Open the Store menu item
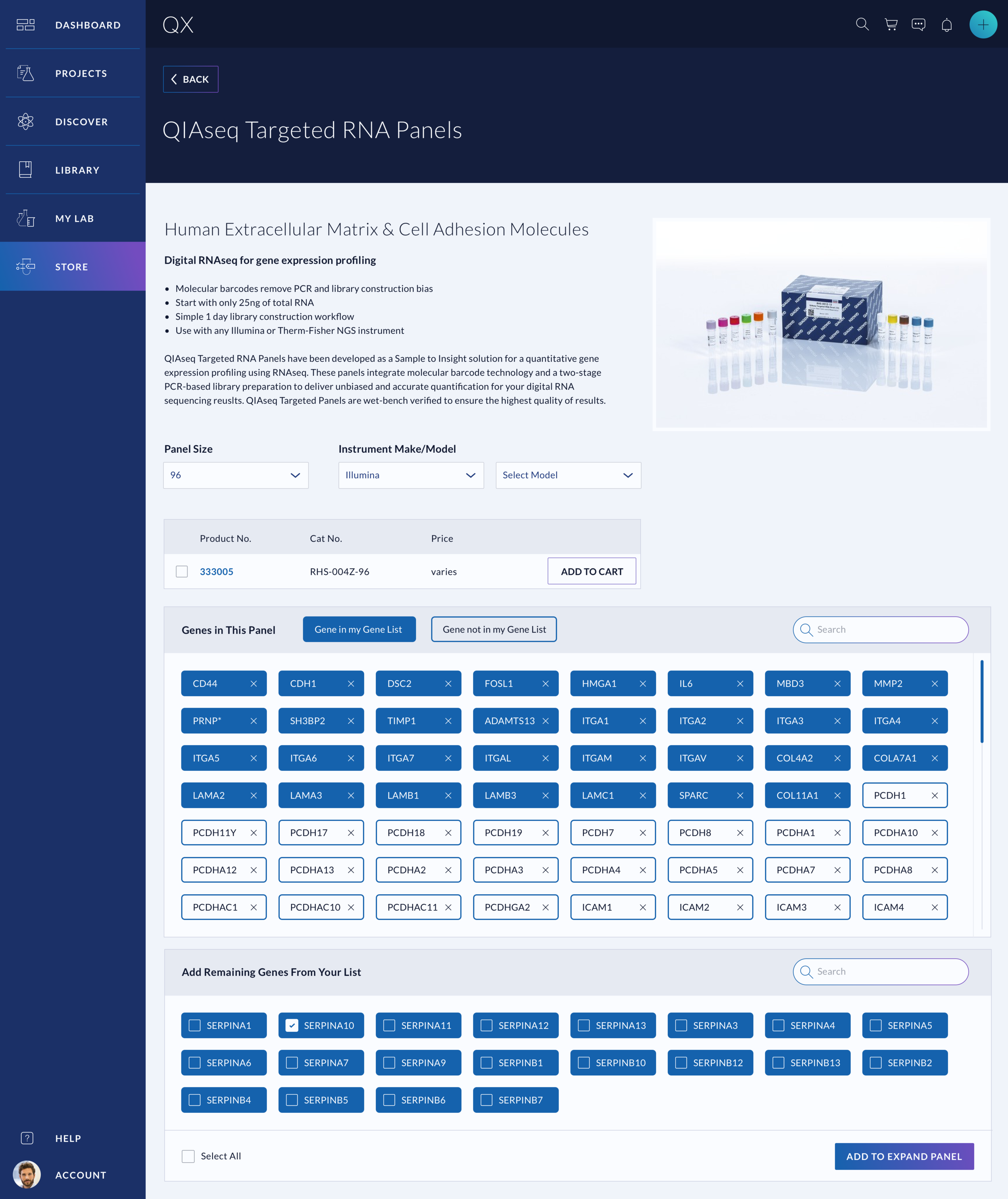 point(73,266)
